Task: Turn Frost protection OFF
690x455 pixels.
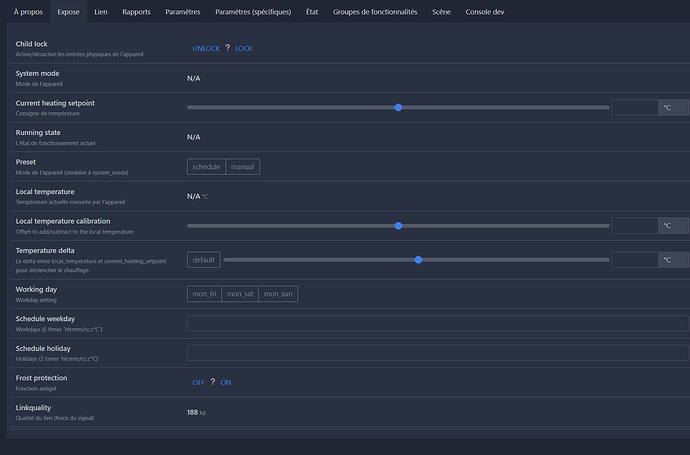Action: click(199, 382)
